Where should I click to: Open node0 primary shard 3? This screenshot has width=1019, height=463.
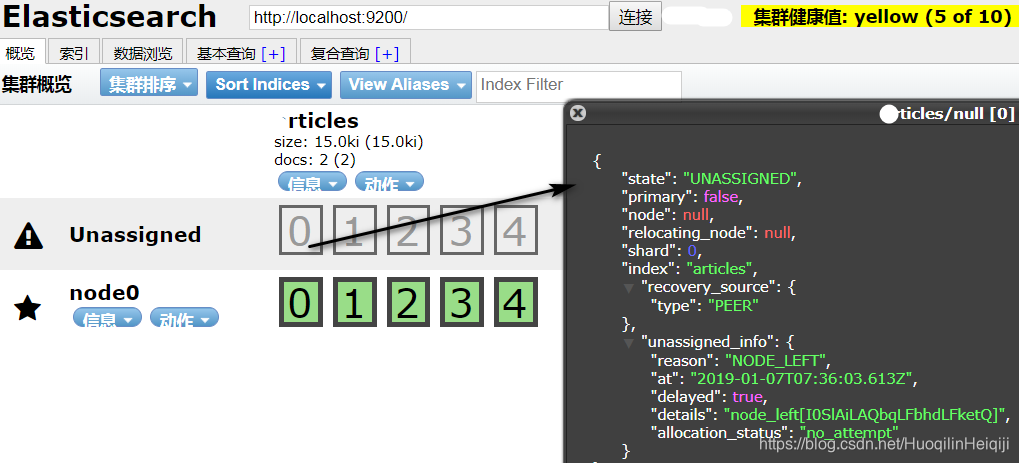(461, 302)
